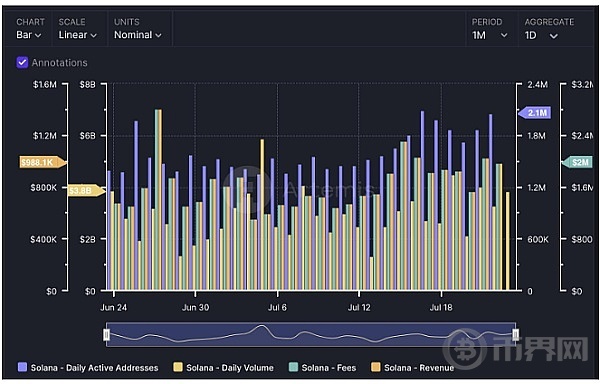The image size is (600, 384).
Task: Click the $2M fees axis marker
Action: pos(577,162)
